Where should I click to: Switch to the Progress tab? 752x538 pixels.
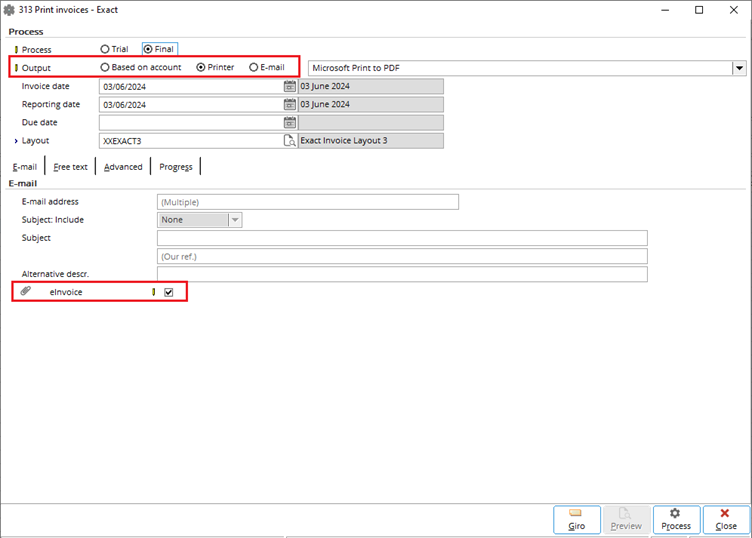click(176, 167)
